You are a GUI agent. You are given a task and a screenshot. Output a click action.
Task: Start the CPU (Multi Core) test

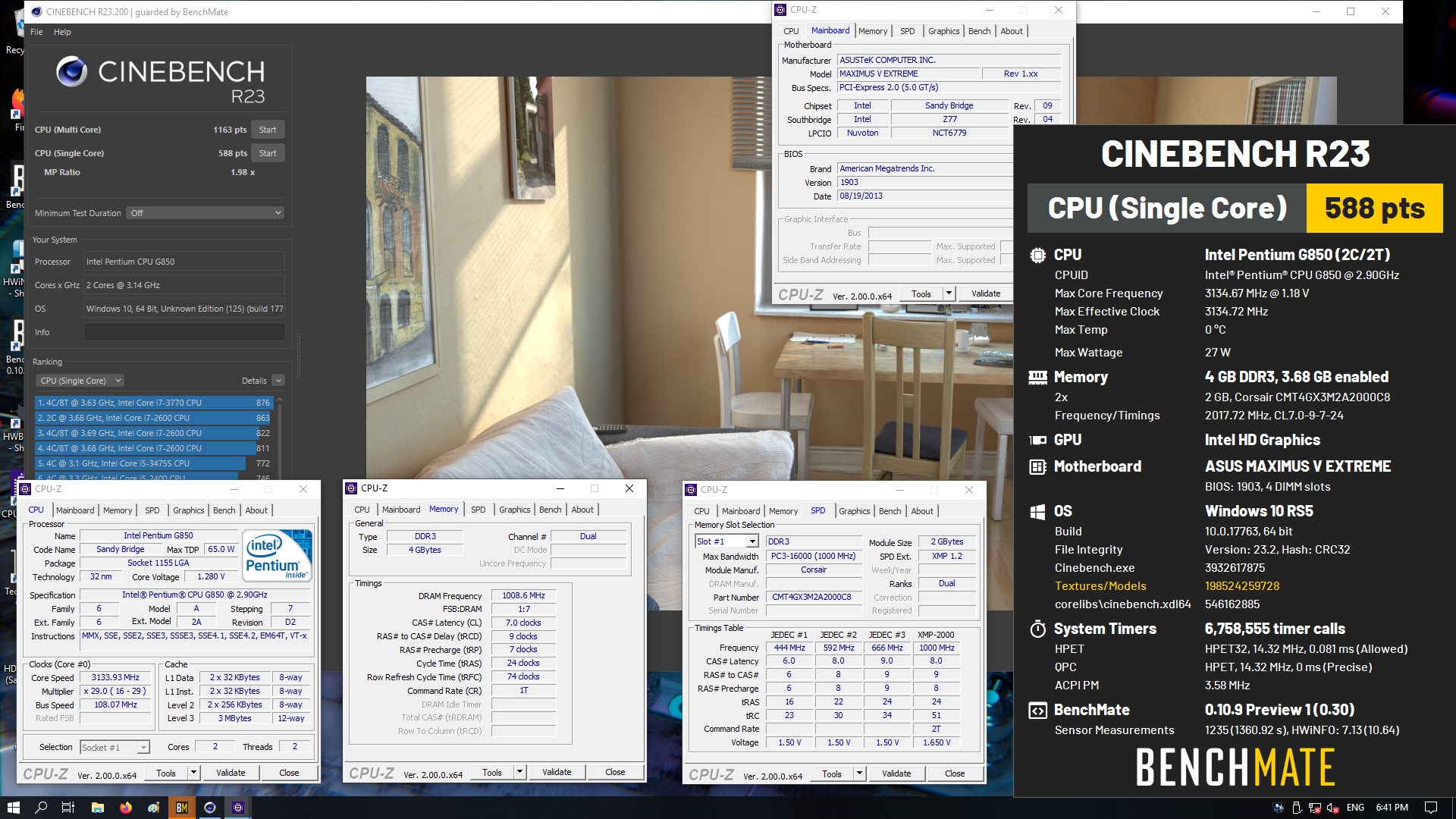coord(268,130)
